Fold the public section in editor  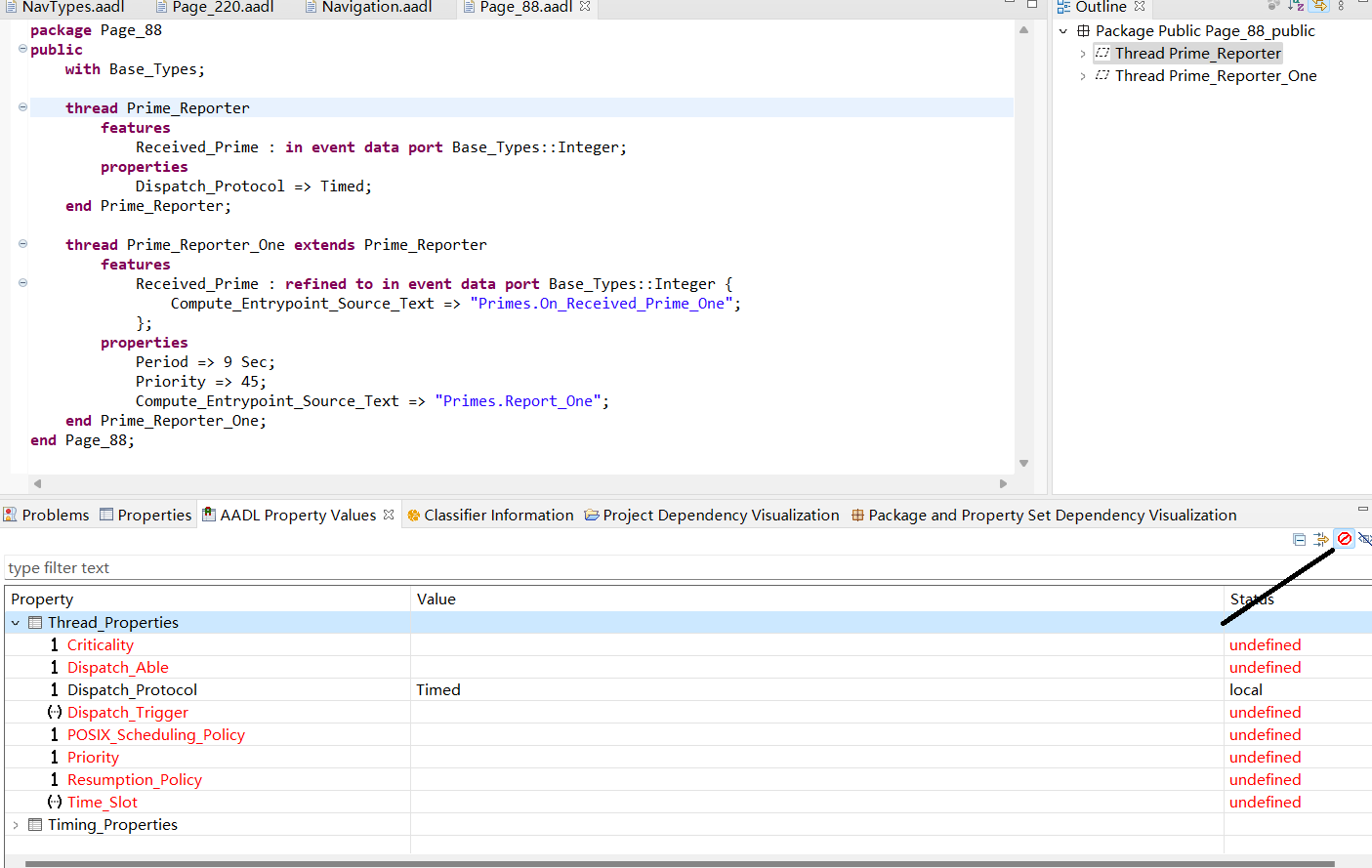[22, 49]
